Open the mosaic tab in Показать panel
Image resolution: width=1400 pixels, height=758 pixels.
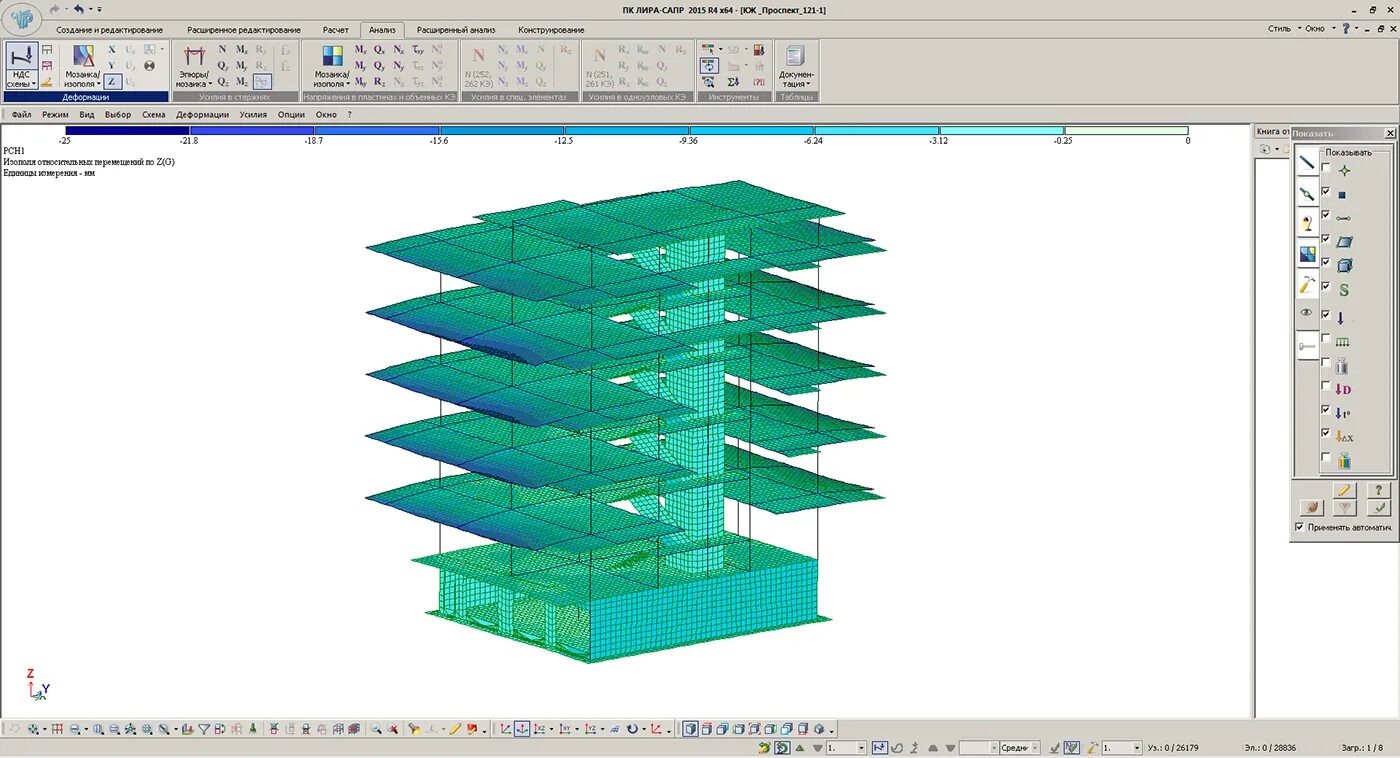[x=1307, y=254]
